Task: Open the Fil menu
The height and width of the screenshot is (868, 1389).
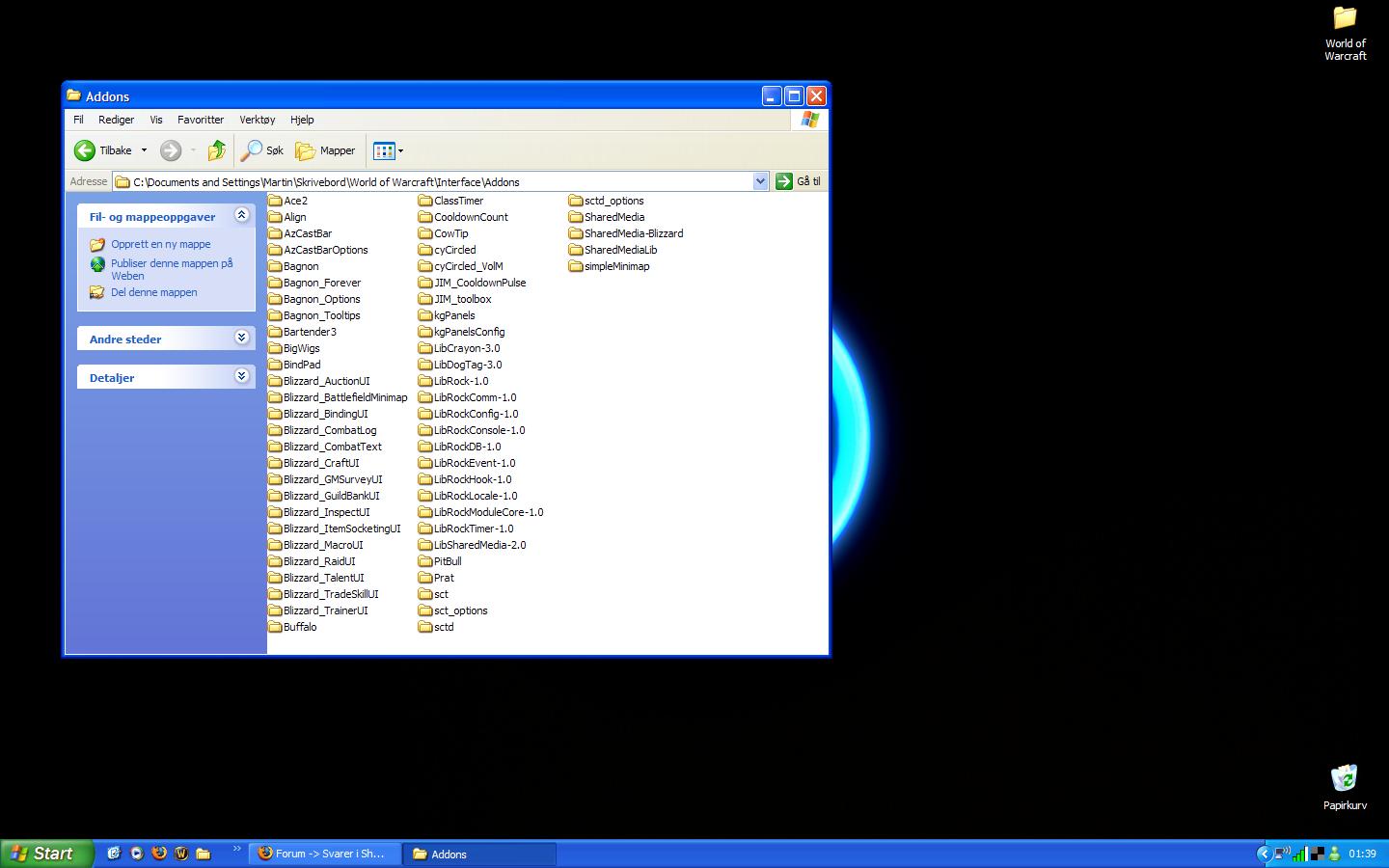Action: pyautogui.click(x=78, y=120)
